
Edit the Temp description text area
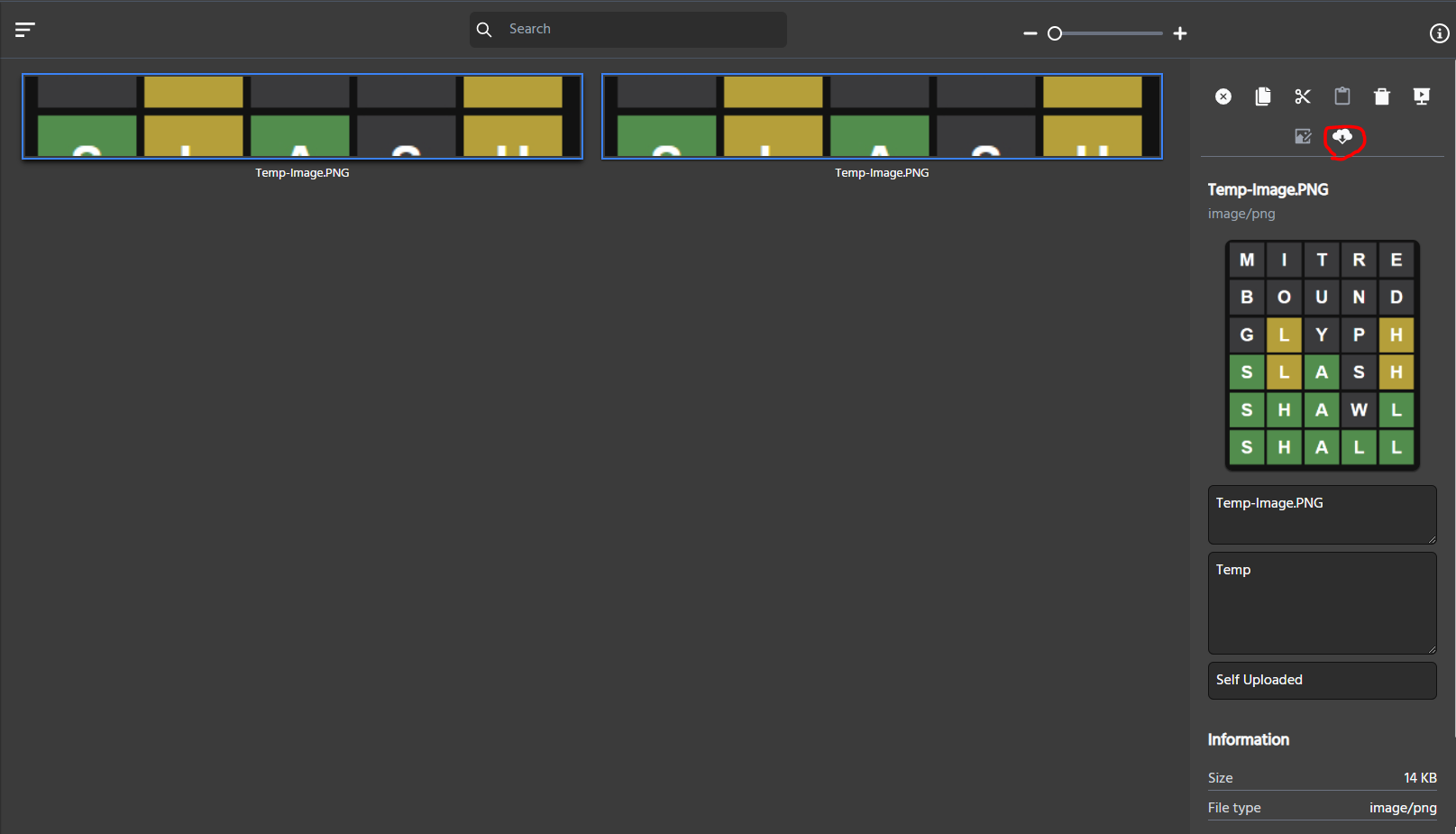point(1322,603)
